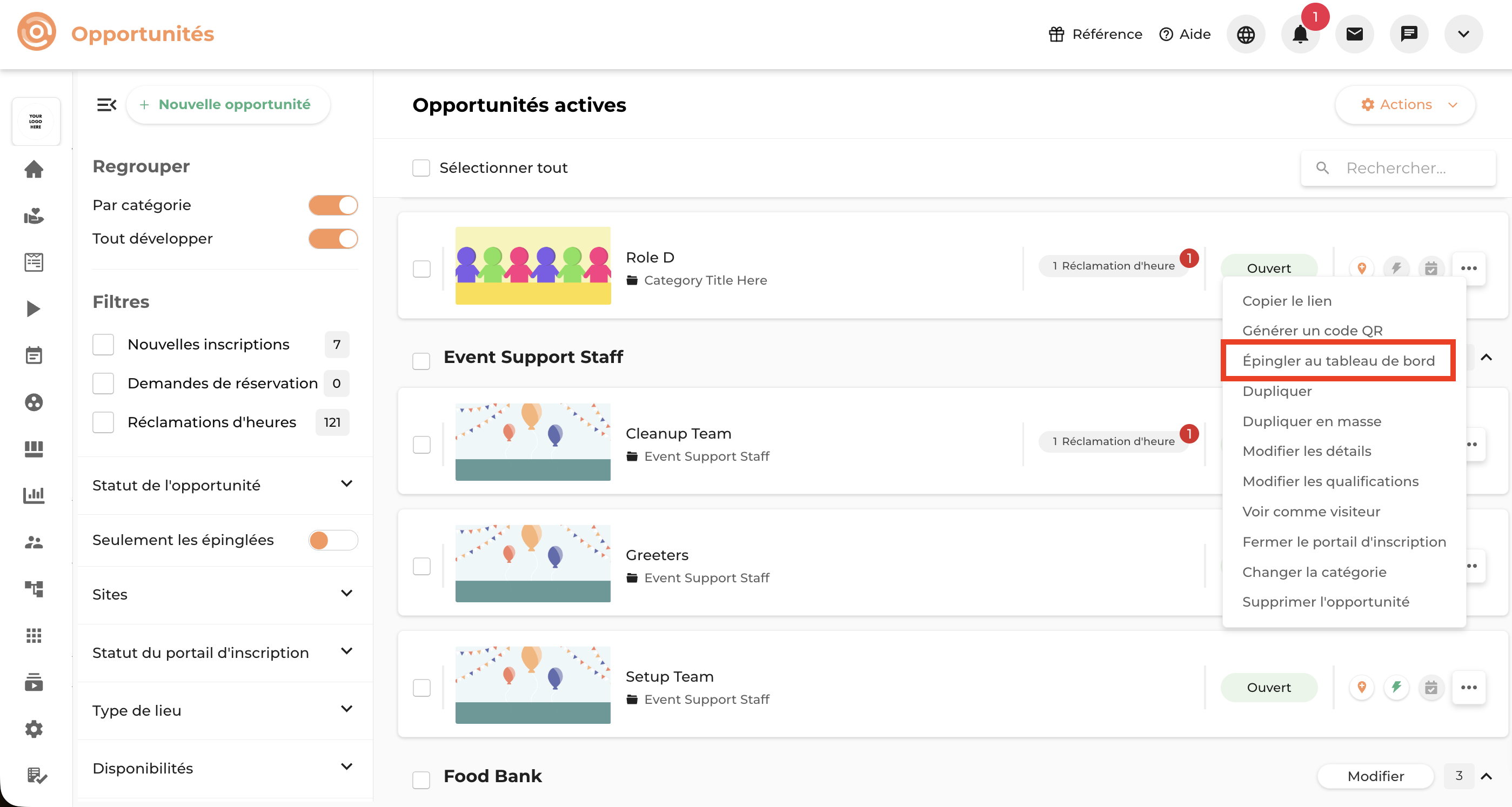Open the mail envelope icon
Viewport: 1512px width, 807px height.
(x=1354, y=34)
